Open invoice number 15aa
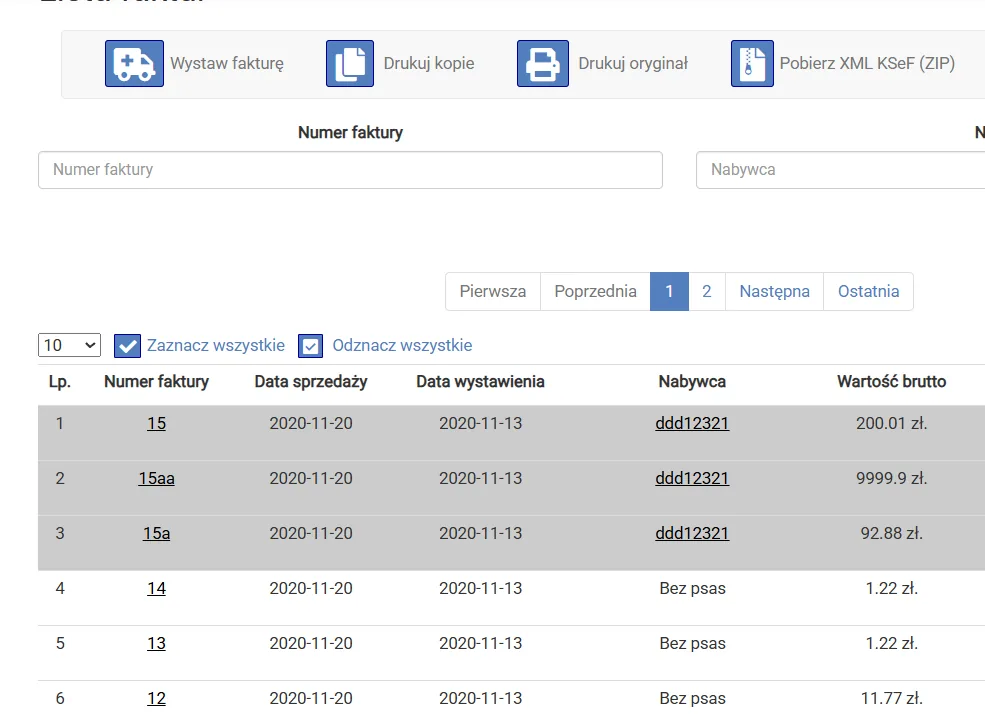This screenshot has width=985, height=720. tap(156, 479)
